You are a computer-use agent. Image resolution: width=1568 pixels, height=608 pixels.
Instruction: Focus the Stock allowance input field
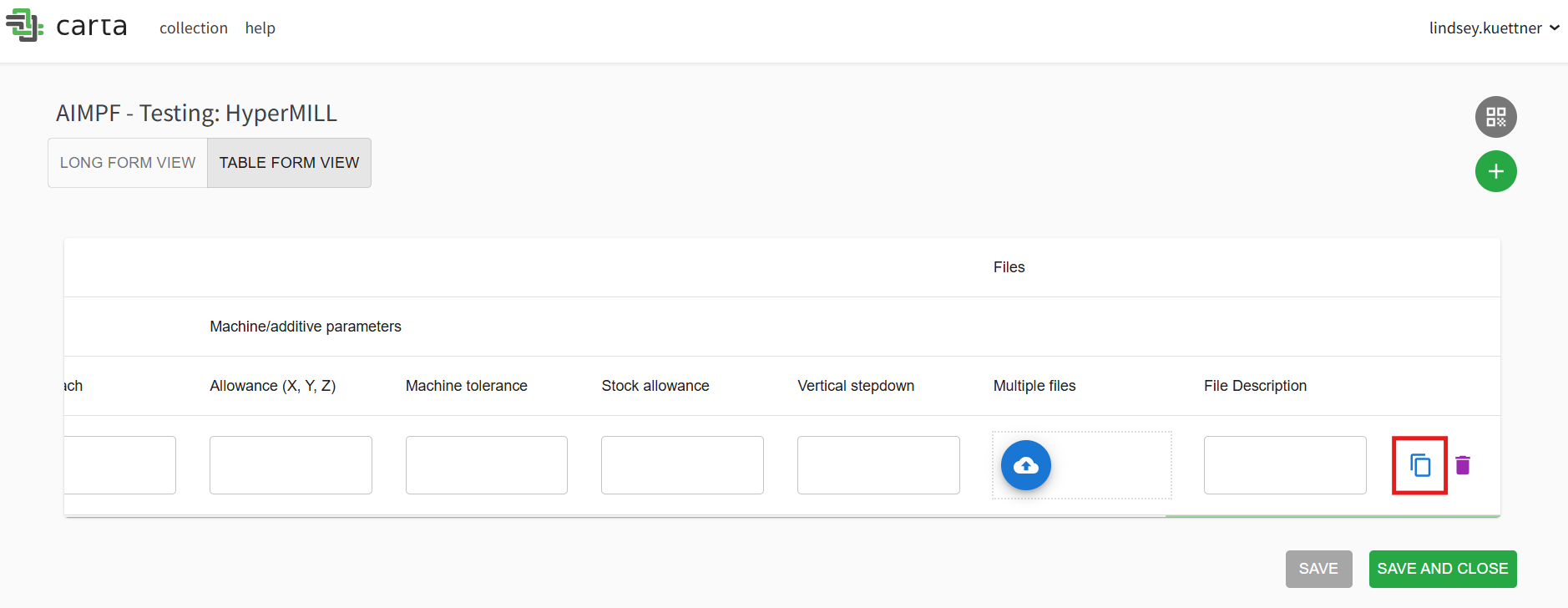pos(682,465)
